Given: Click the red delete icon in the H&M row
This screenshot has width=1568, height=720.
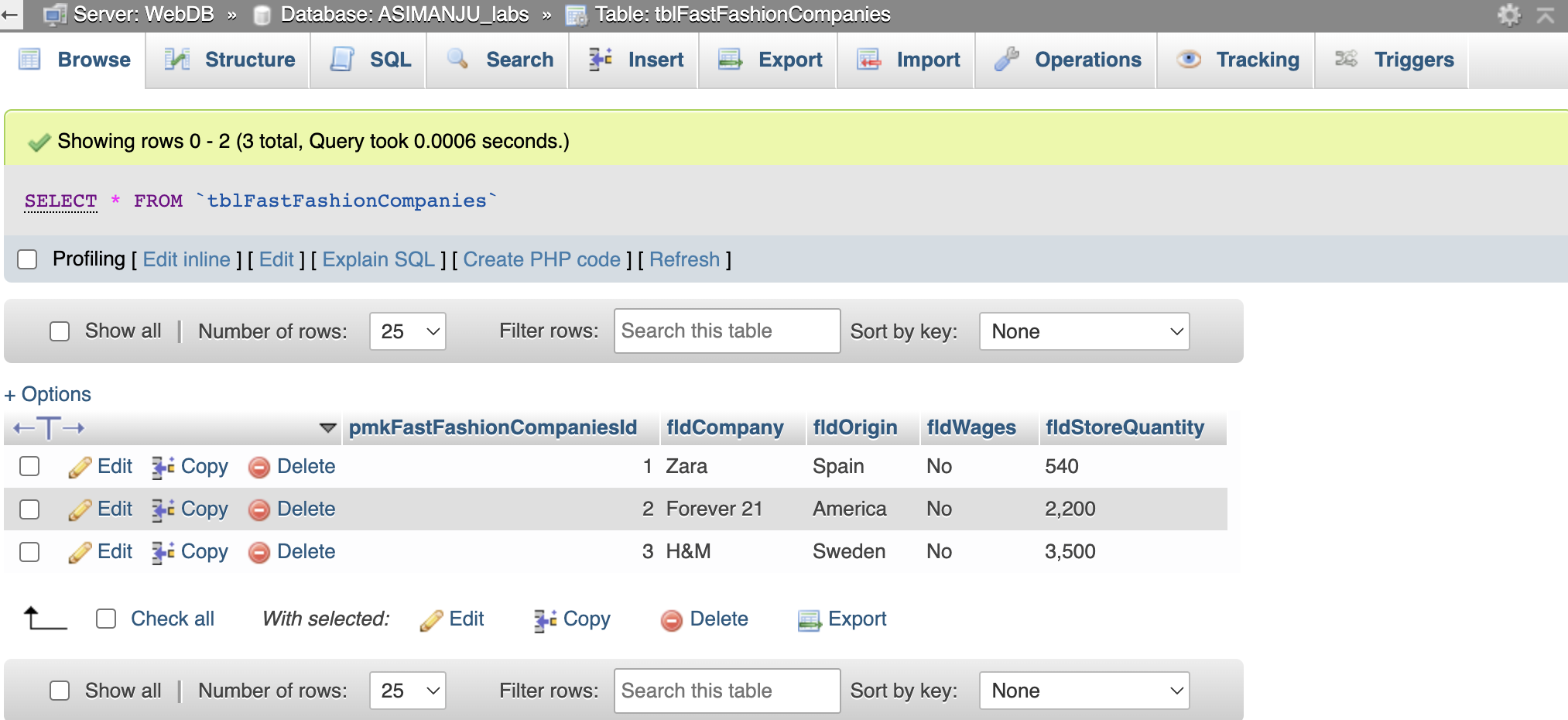Looking at the screenshot, I should pyautogui.click(x=259, y=552).
